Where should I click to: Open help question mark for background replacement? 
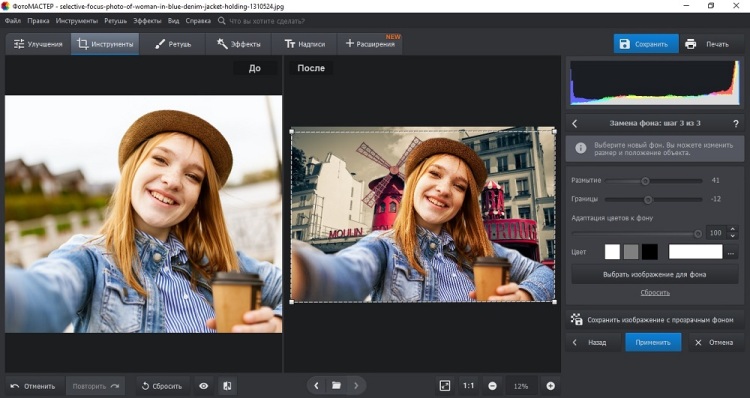[736, 124]
